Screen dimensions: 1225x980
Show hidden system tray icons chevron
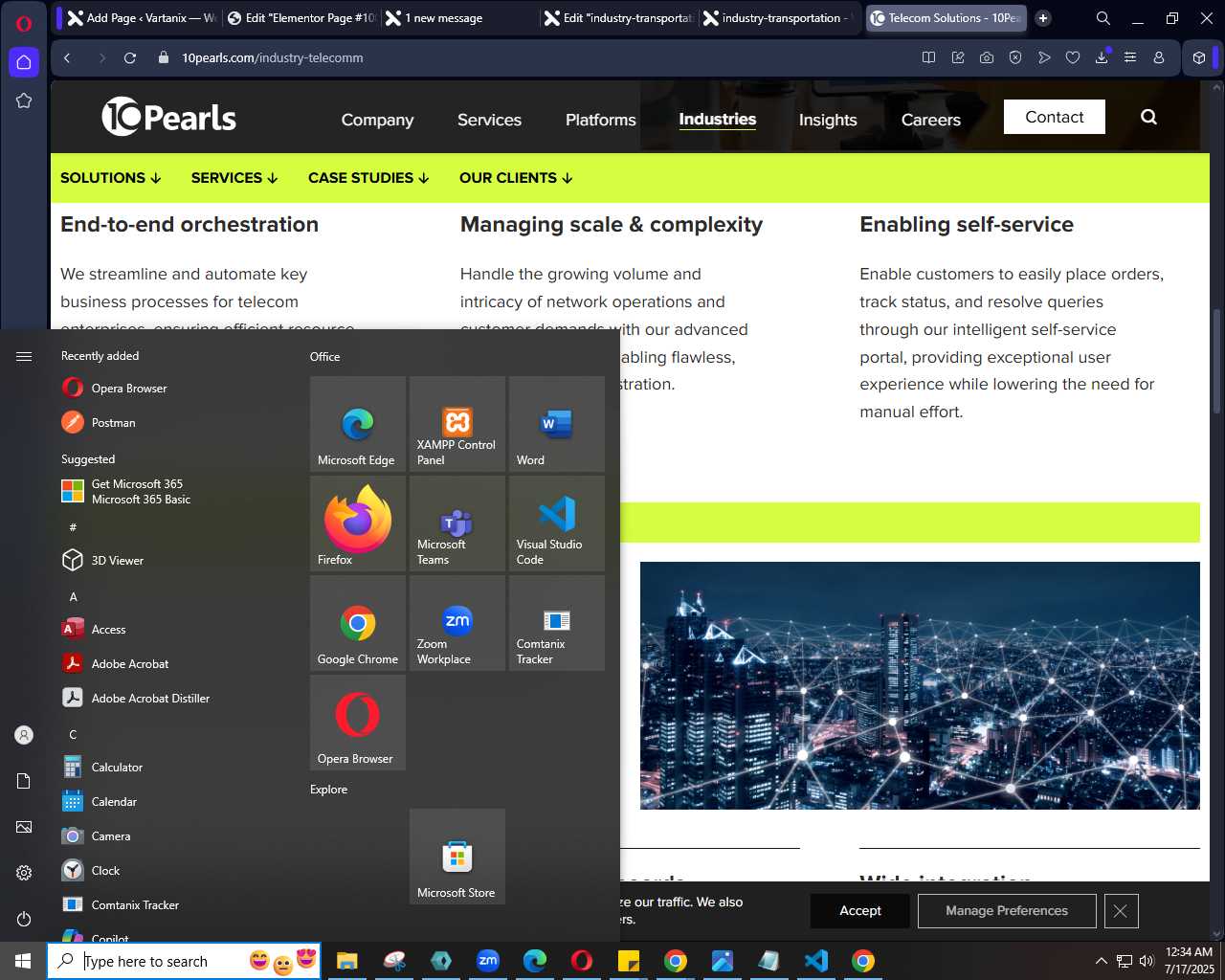[x=1101, y=961]
